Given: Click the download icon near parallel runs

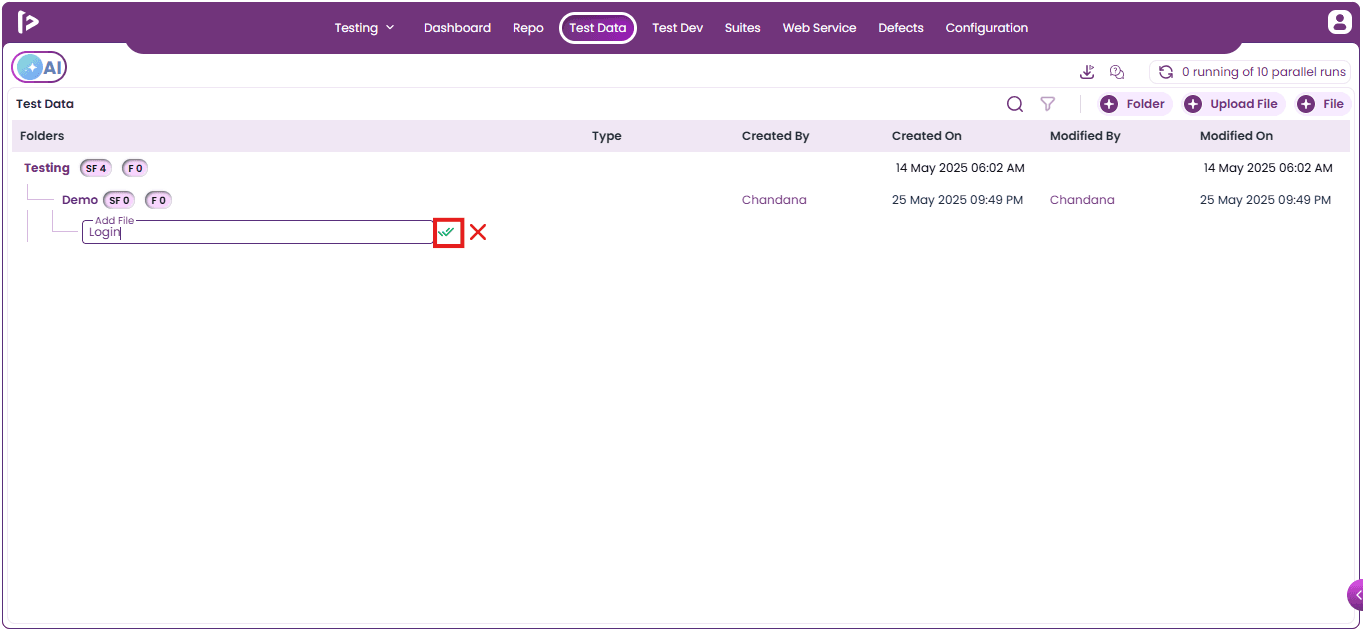Looking at the screenshot, I should (x=1087, y=72).
